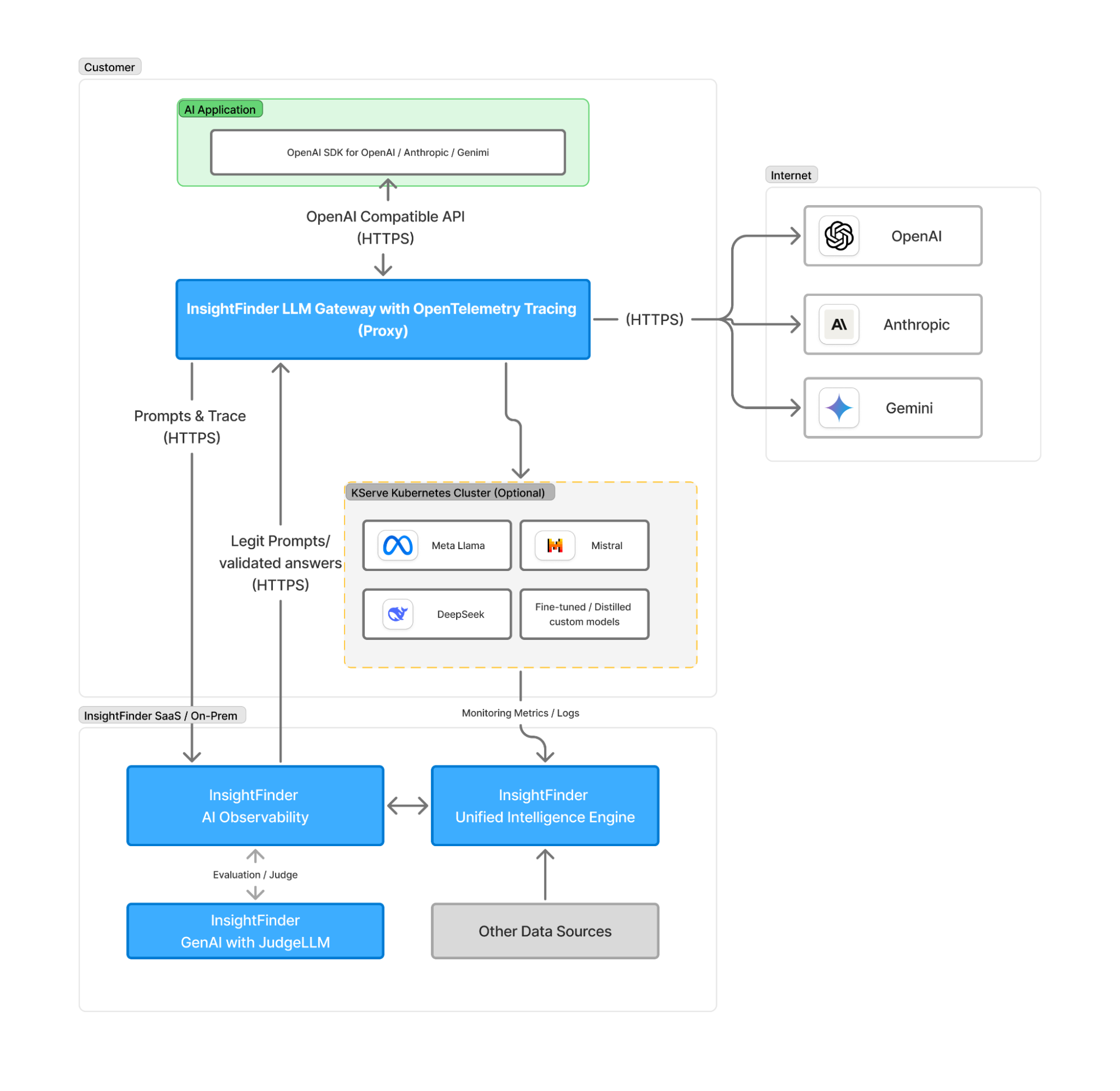Viewport: 1120px width, 1091px height.
Task: Click the Anthropic logo icon
Action: click(839, 324)
